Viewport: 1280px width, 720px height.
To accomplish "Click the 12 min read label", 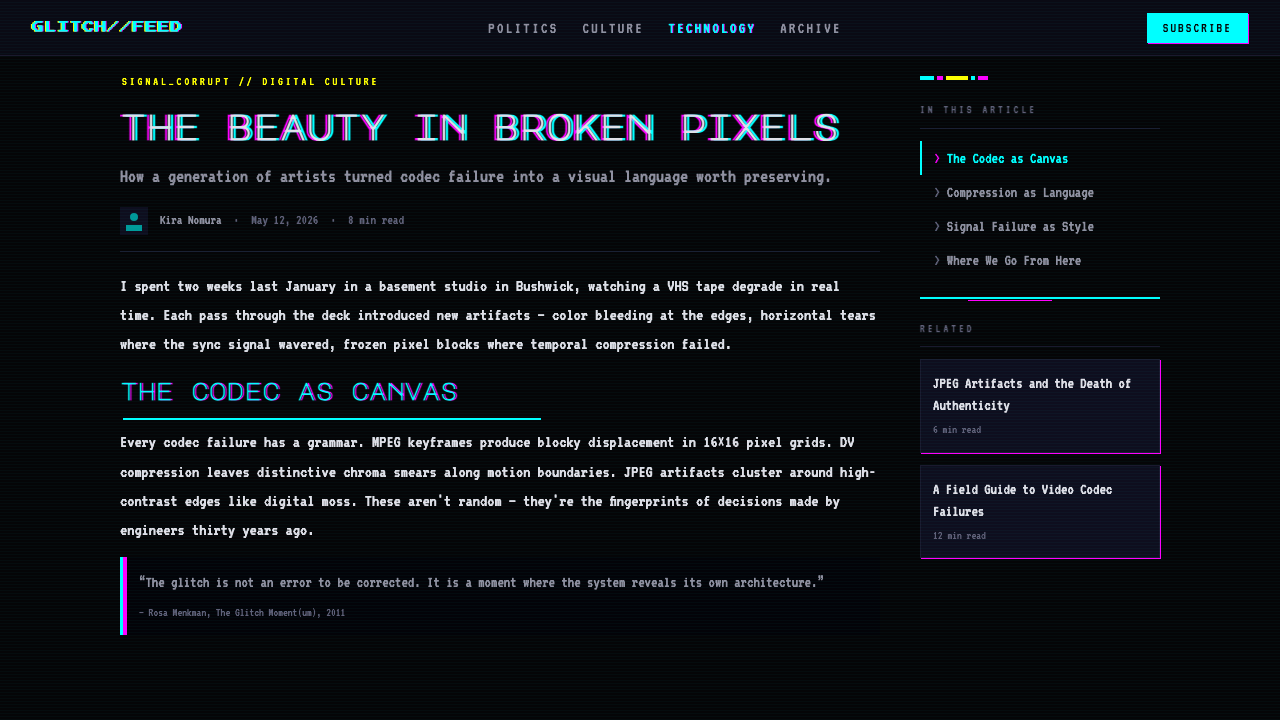I will click(959, 536).
